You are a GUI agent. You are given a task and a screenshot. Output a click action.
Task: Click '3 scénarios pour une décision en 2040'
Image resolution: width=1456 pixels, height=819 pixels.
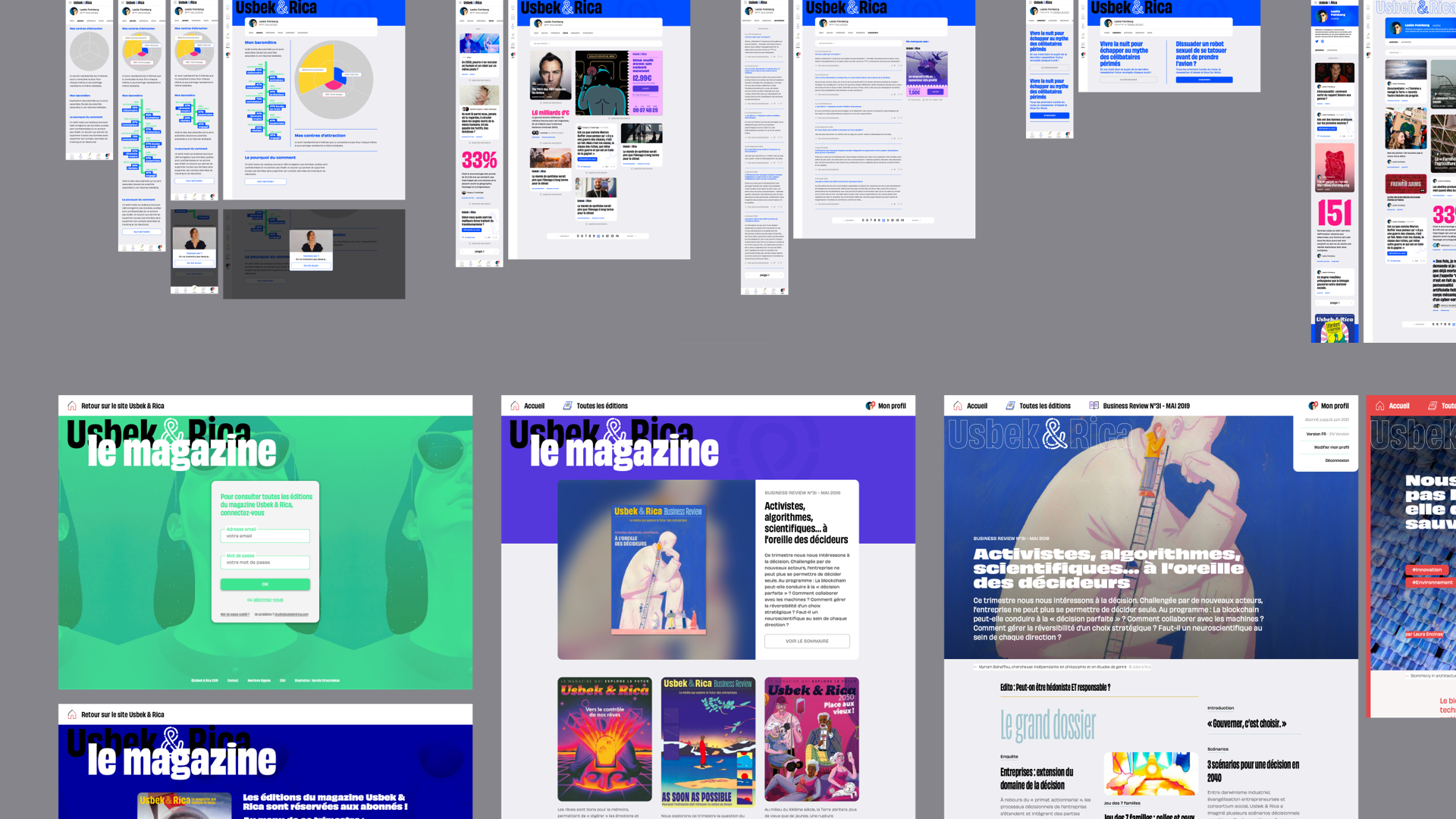1253,771
